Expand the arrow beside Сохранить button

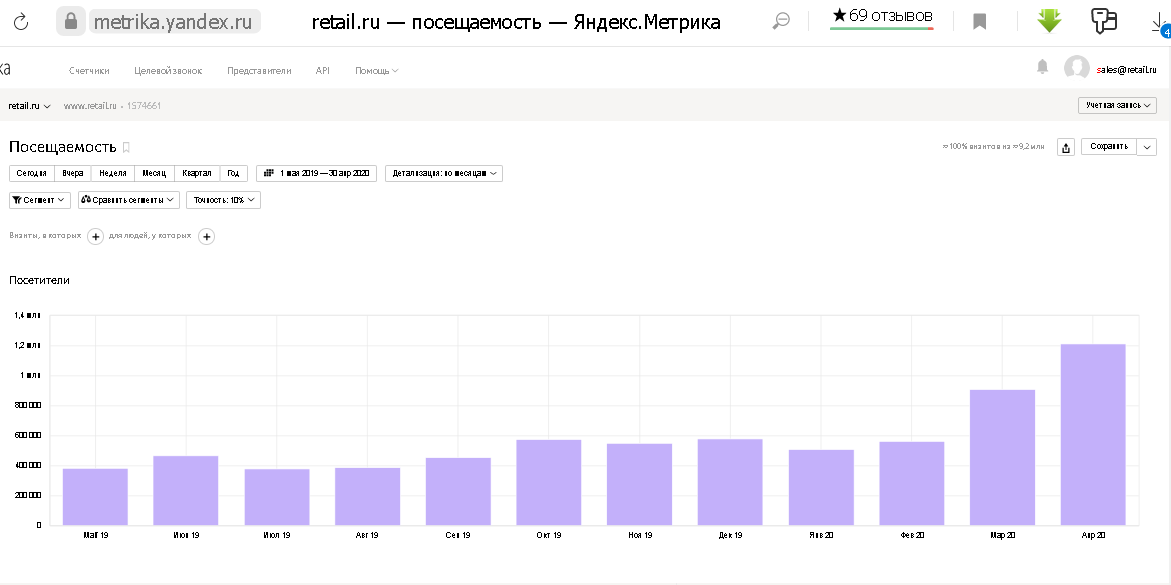pyautogui.click(x=1147, y=146)
